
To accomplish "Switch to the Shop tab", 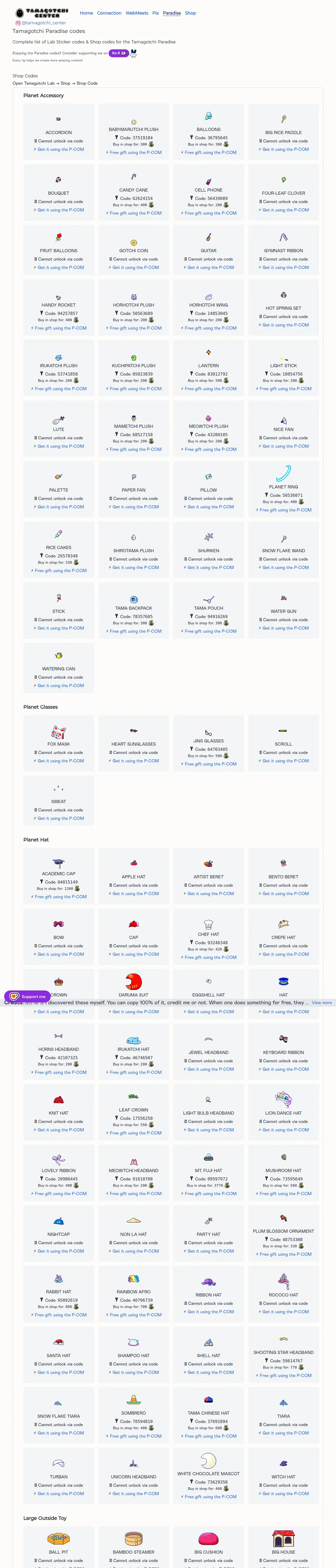I will pos(190,13).
